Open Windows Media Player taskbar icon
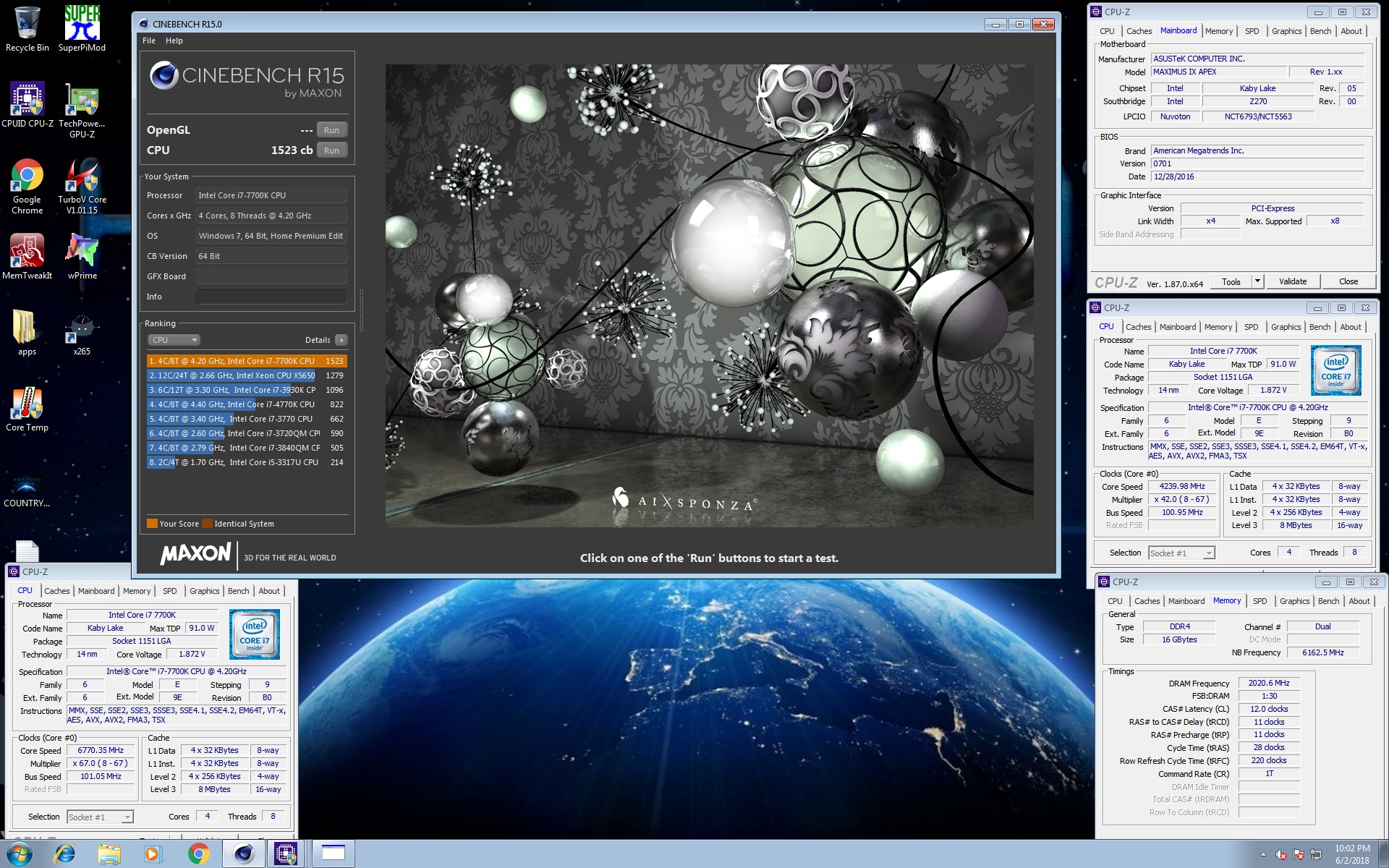The height and width of the screenshot is (868, 1389). [153, 854]
